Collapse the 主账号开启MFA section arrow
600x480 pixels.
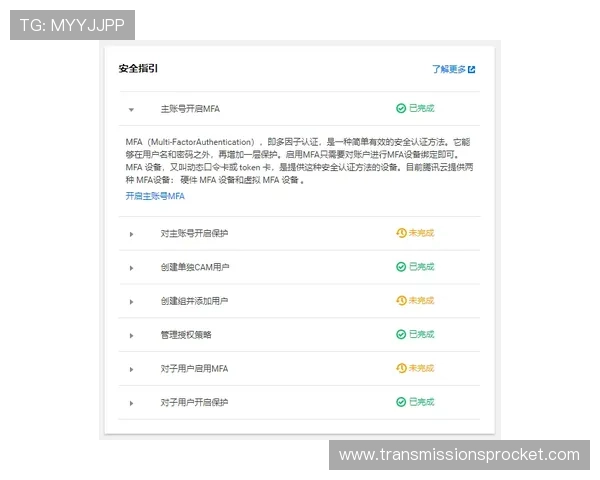coord(131,110)
